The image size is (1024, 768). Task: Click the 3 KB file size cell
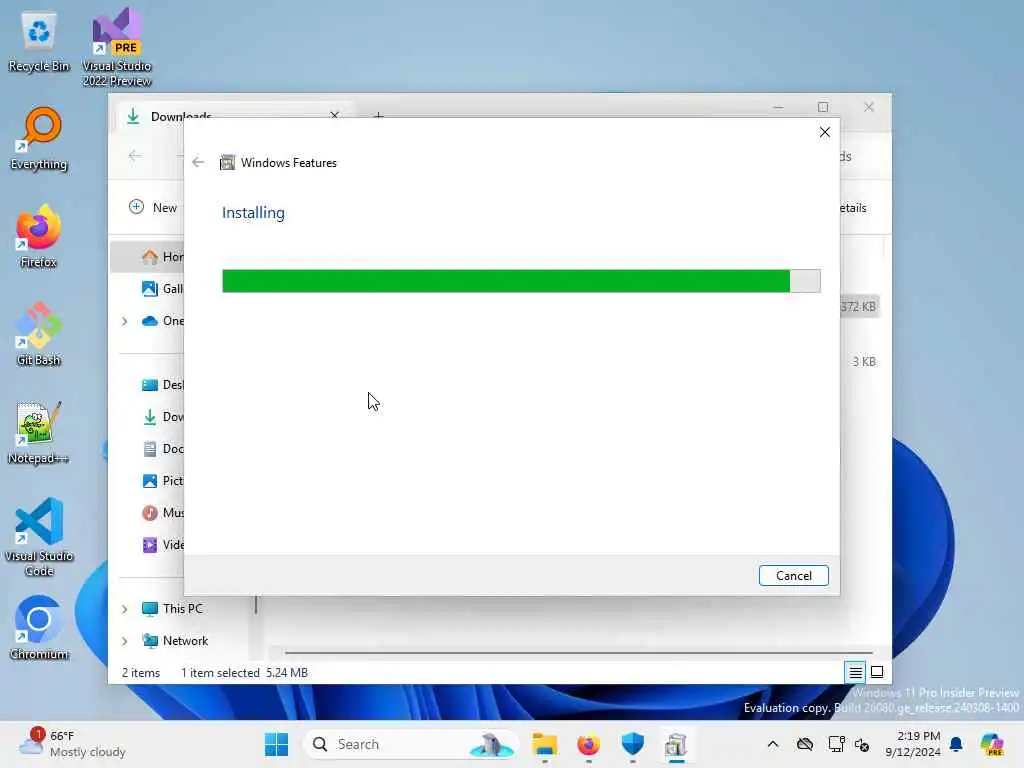(863, 361)
